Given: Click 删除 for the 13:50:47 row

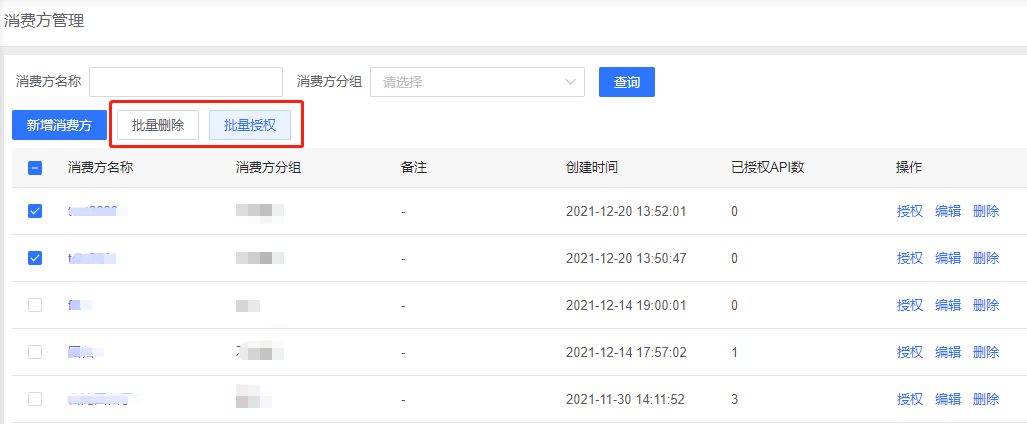Looking at the screenshot, I should point(986,258).
